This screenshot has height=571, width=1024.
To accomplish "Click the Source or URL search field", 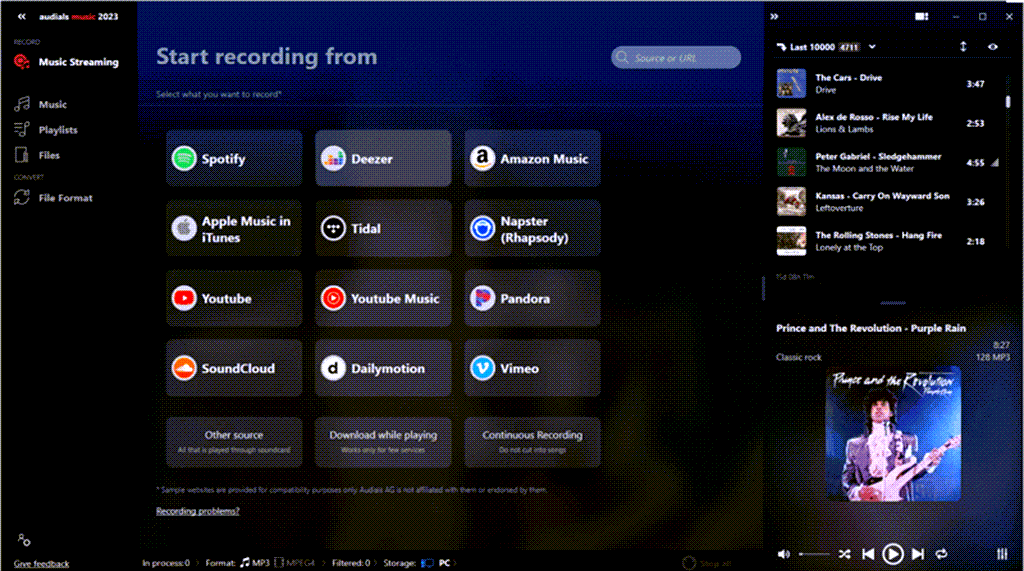I will click(676, 57).
